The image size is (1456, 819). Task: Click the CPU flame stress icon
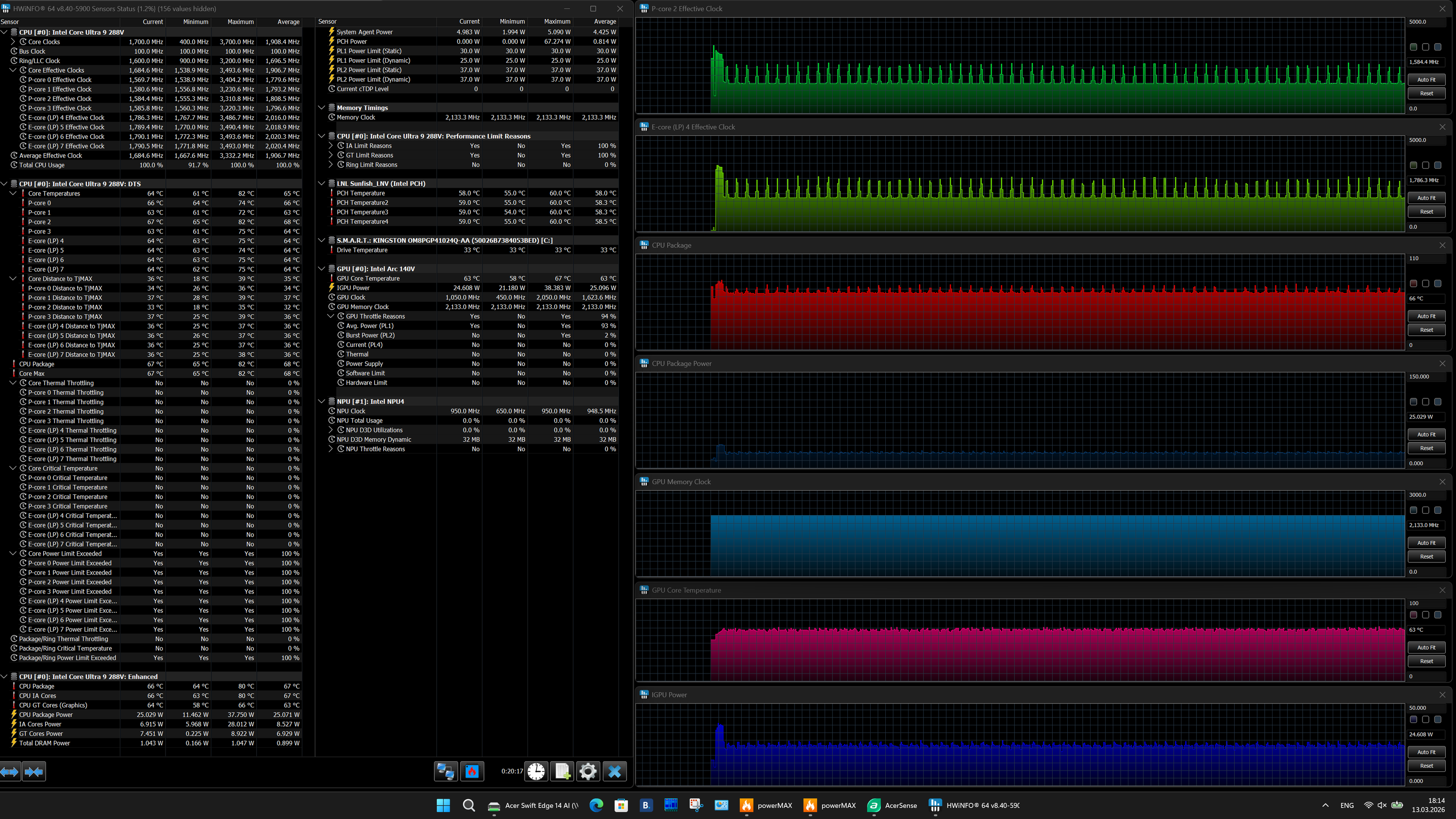(472, 771)
